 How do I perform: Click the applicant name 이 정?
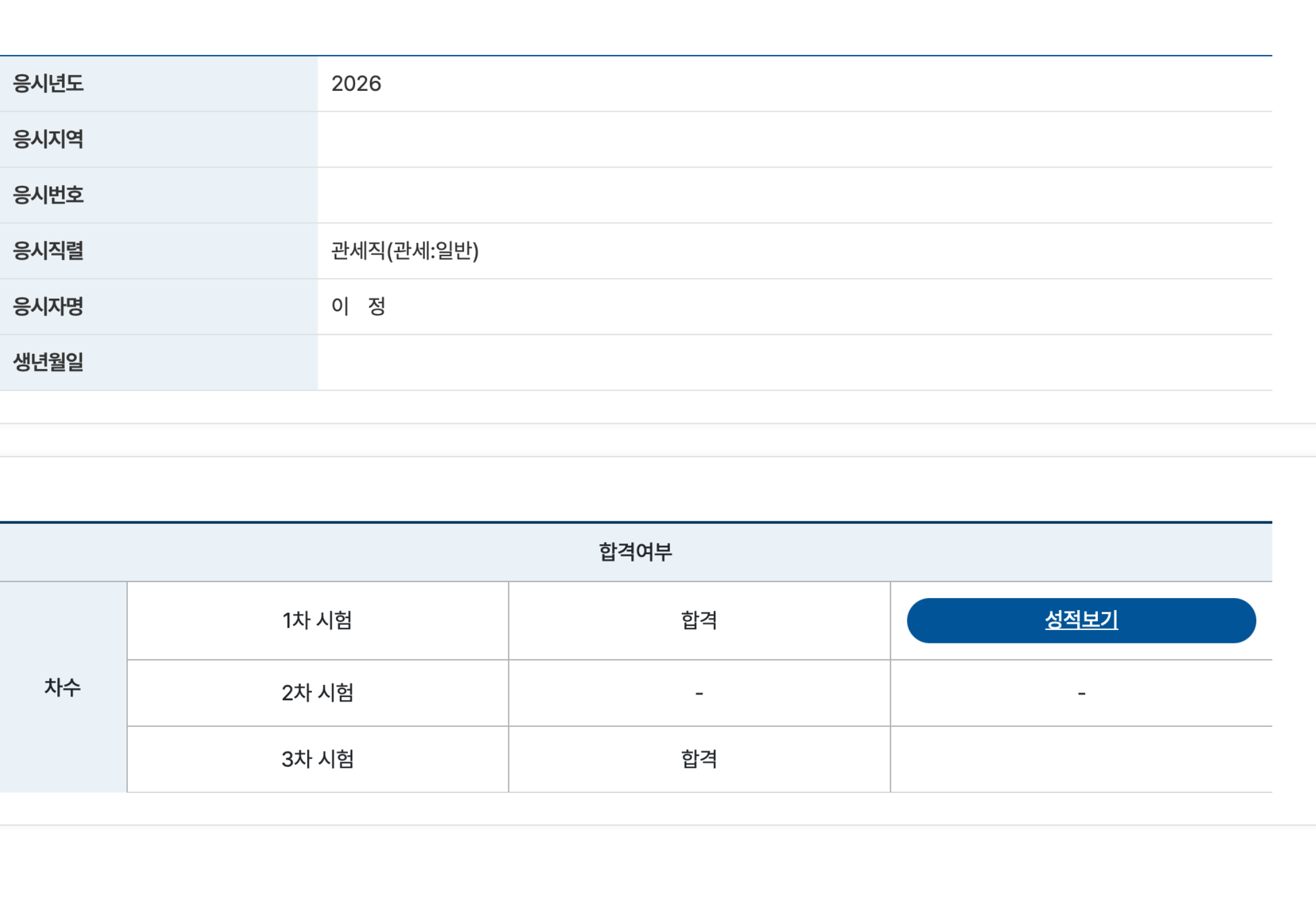point(359,306)
